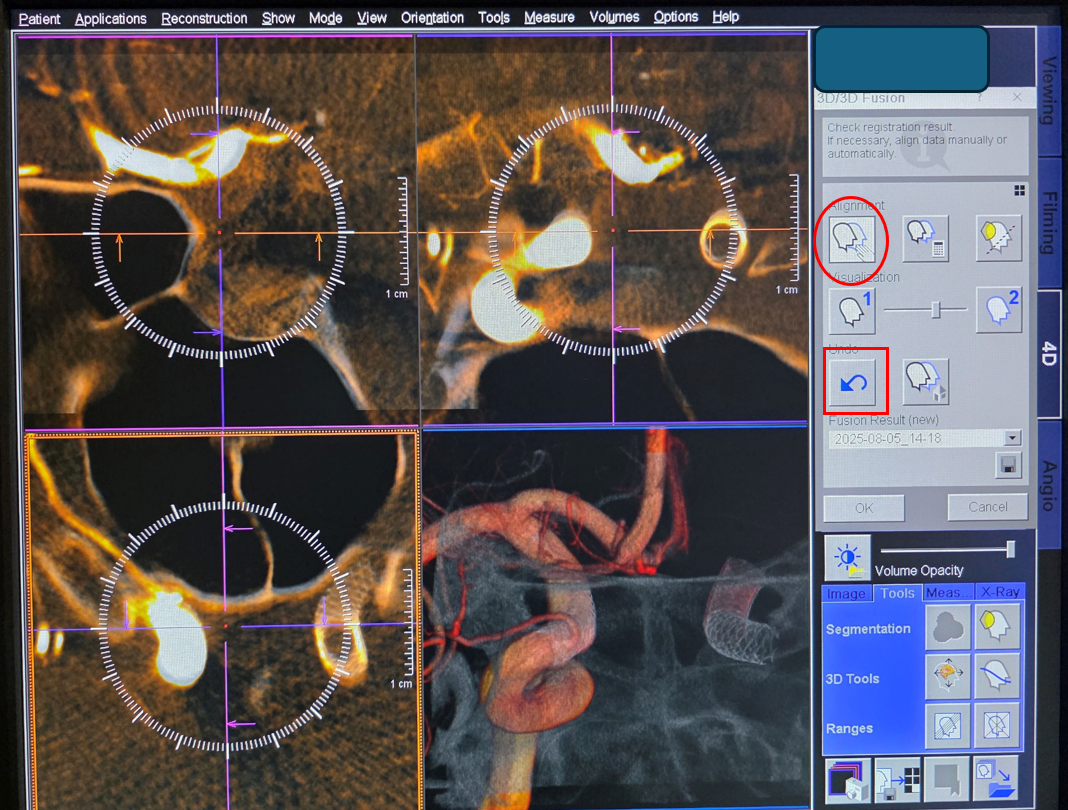Show volume 1 only in Visualization
Viewport: 1068px width, 810px height.
click(x=853, y=310)
